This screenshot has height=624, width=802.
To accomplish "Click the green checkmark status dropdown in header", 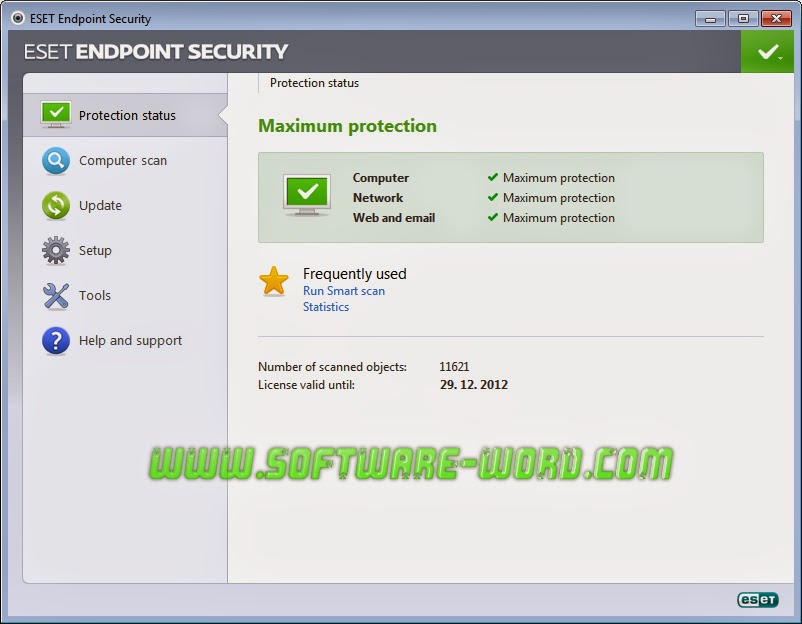I will (767, 52).
